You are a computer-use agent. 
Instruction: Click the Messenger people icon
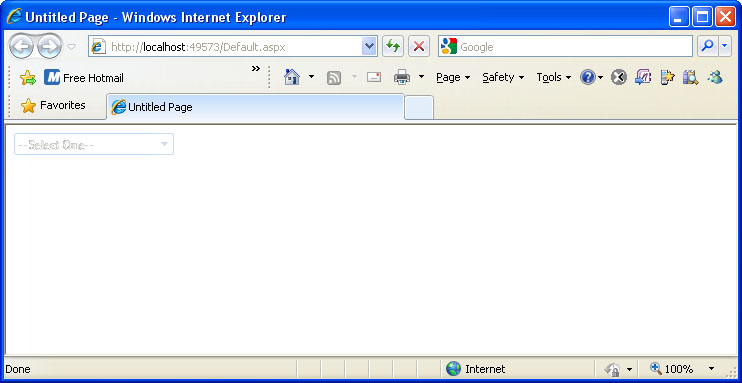715,77
